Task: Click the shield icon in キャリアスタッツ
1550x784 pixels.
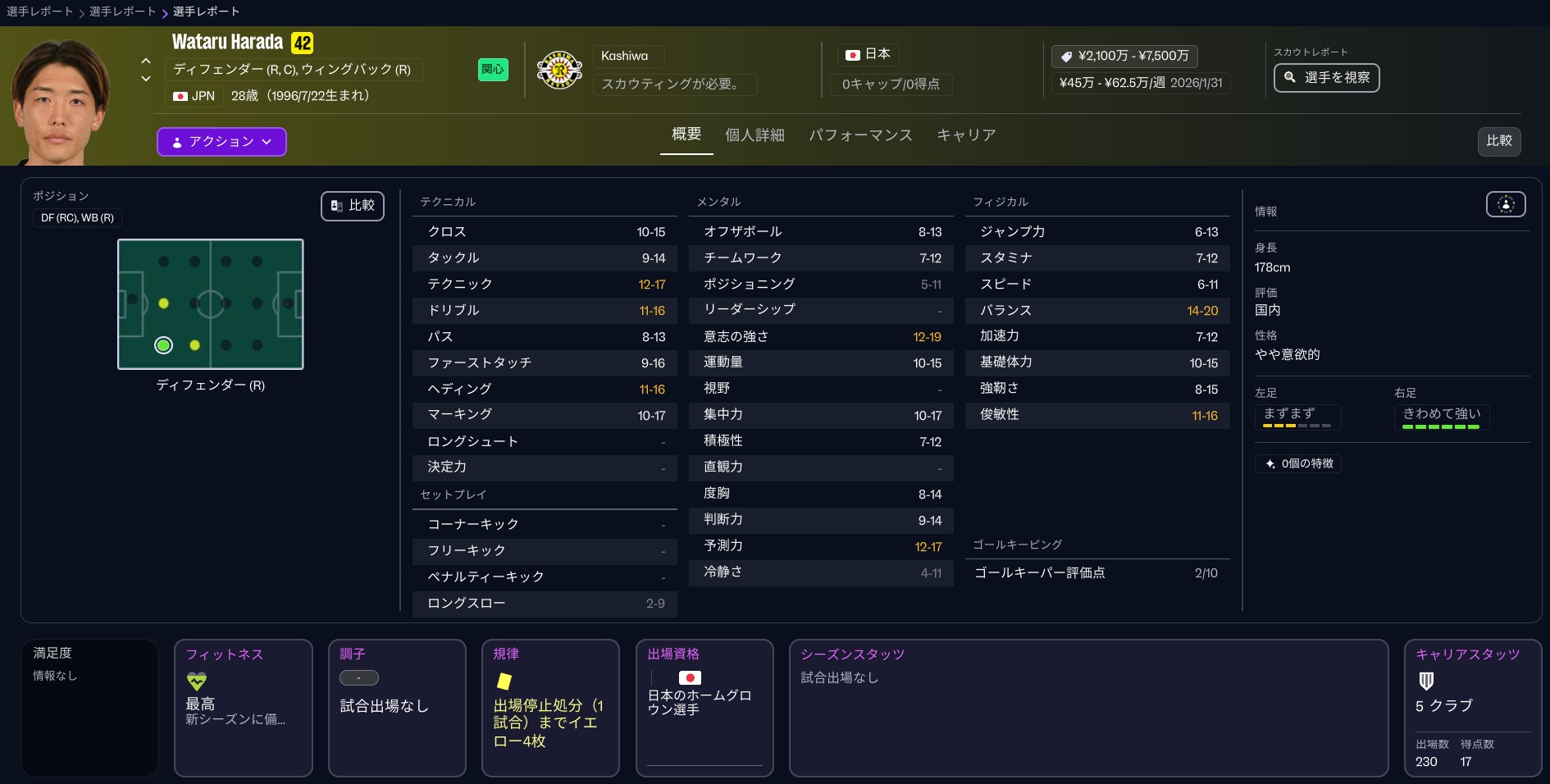Action: point(1426,681)
